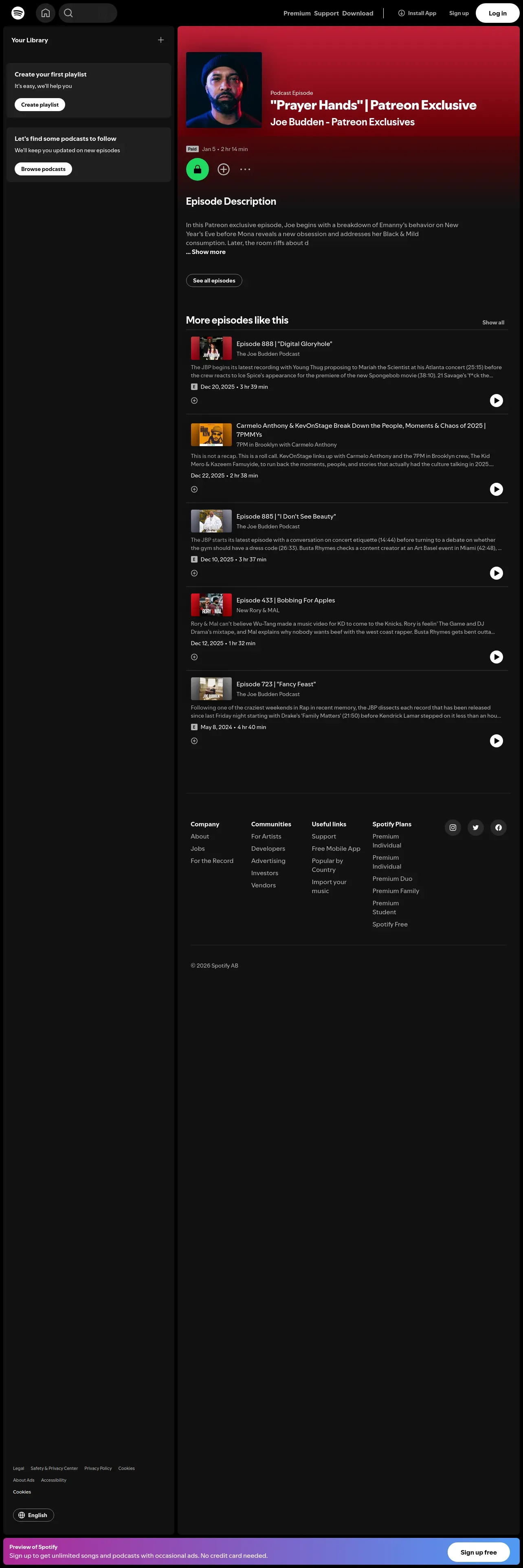Click the green locked play button
523x1568 pixels.
point(197,169)
